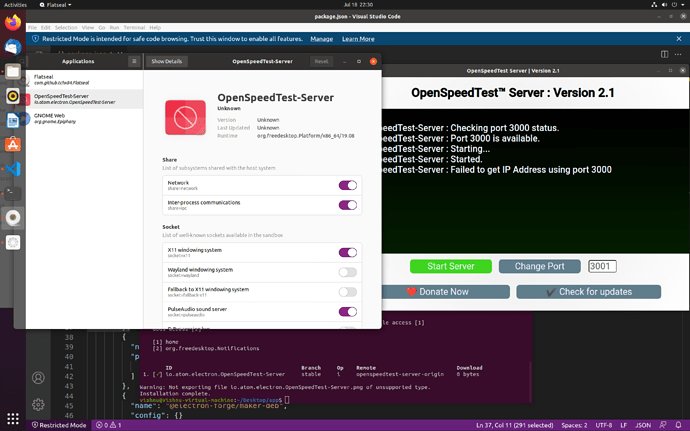690x431 pixels.
Task: Close the Flatseal window
Action: (373, 61)
